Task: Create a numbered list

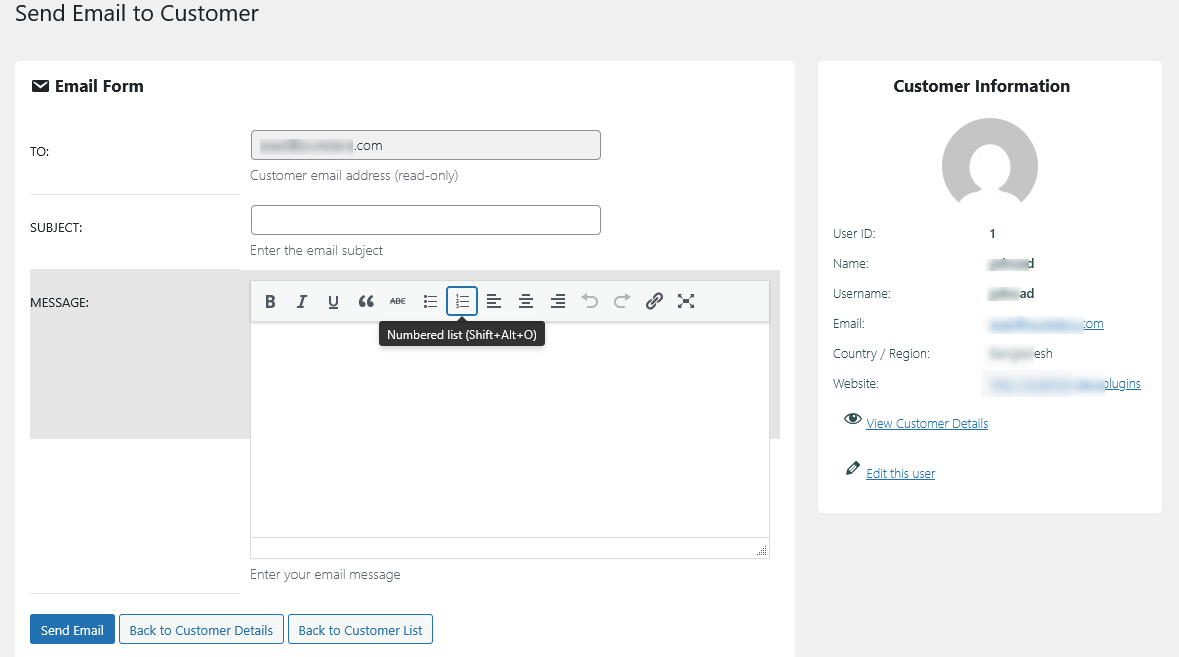Action: click(x=461, y=301)
